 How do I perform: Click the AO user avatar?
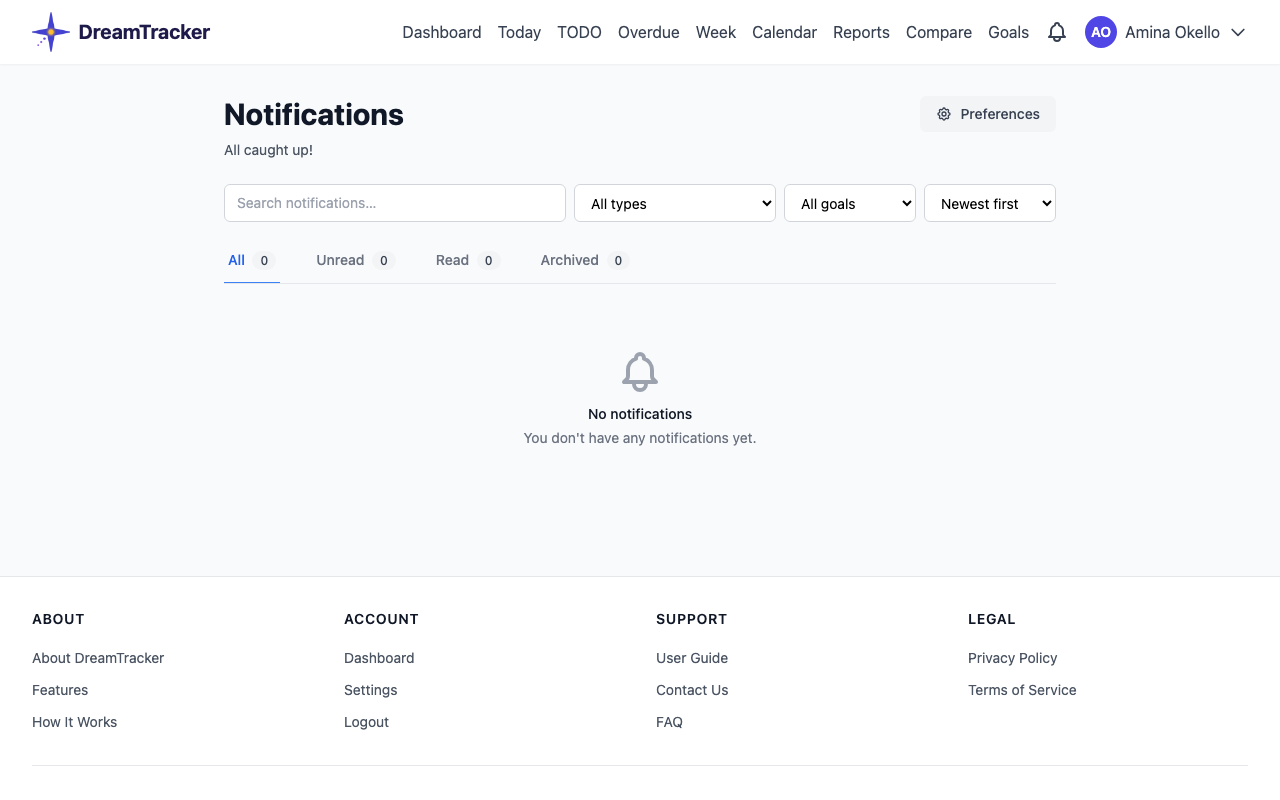click(1101, 32)
